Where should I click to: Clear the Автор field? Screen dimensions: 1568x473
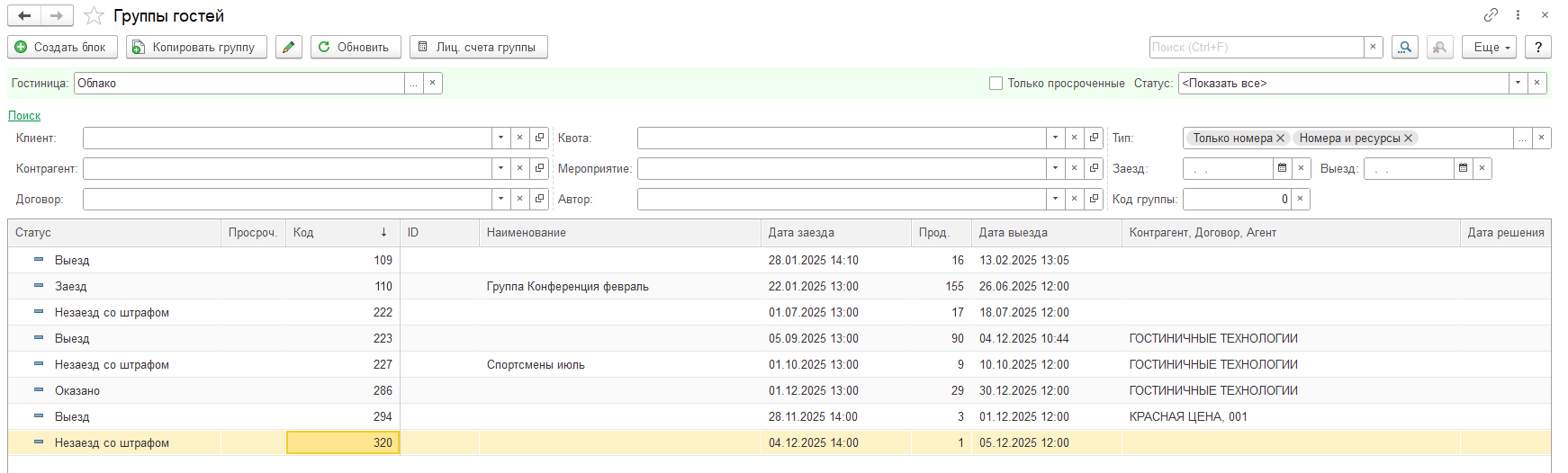click(1074, 199)
